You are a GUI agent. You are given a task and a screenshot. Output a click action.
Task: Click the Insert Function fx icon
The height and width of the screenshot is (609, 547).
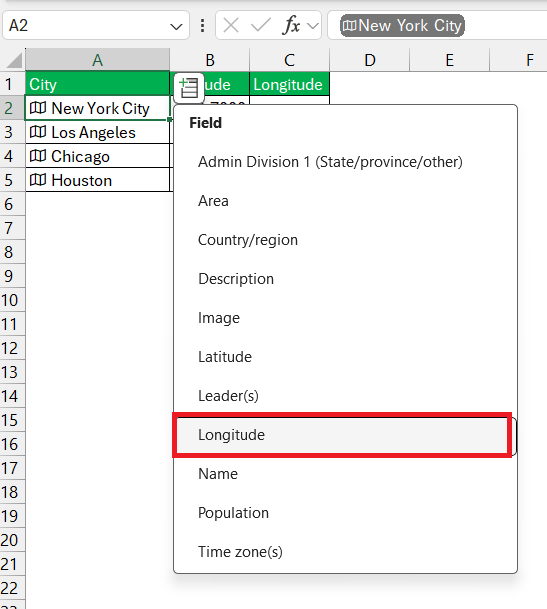coord(291,26)
